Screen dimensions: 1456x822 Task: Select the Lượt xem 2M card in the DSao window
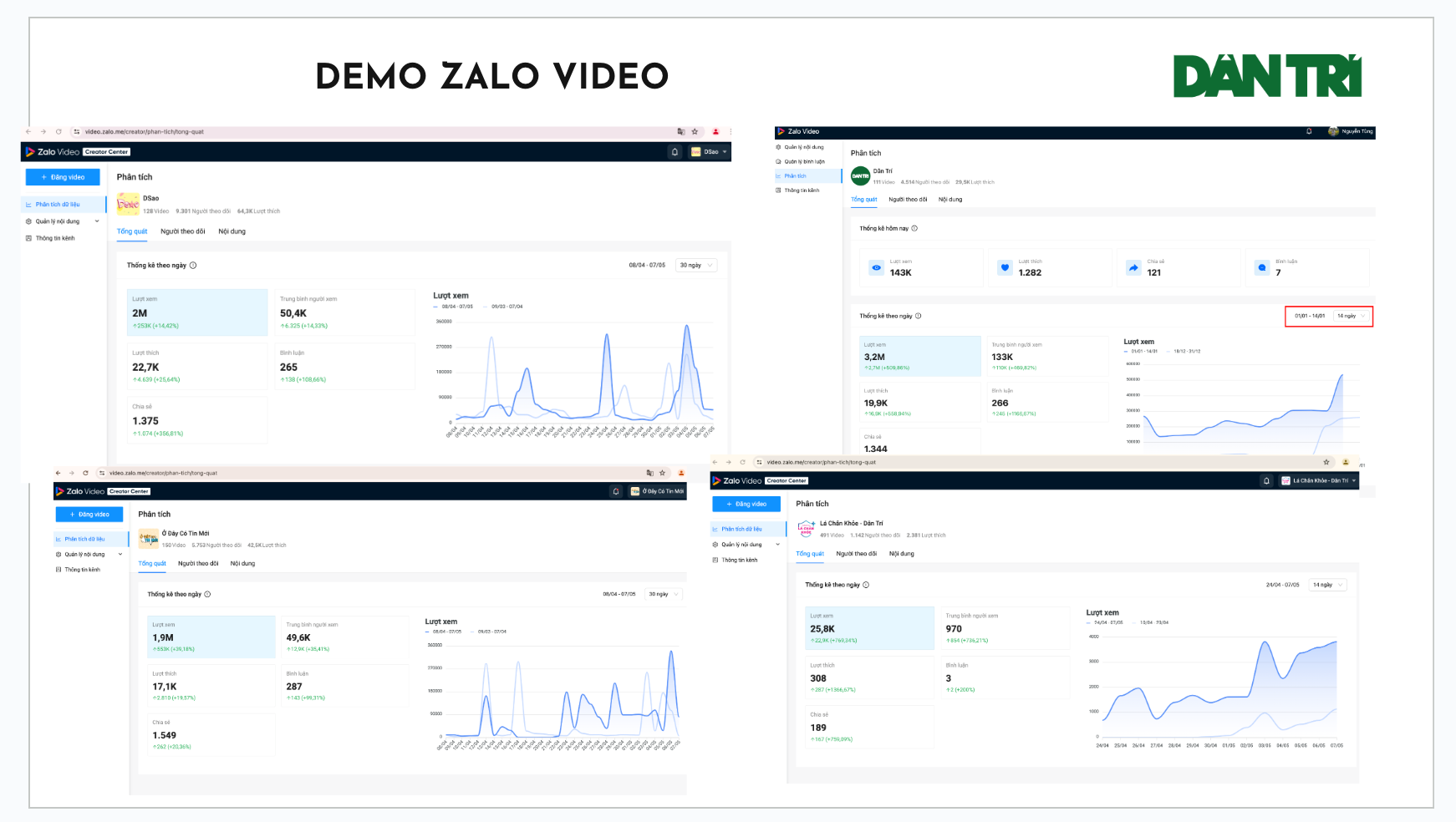point(197,313)
